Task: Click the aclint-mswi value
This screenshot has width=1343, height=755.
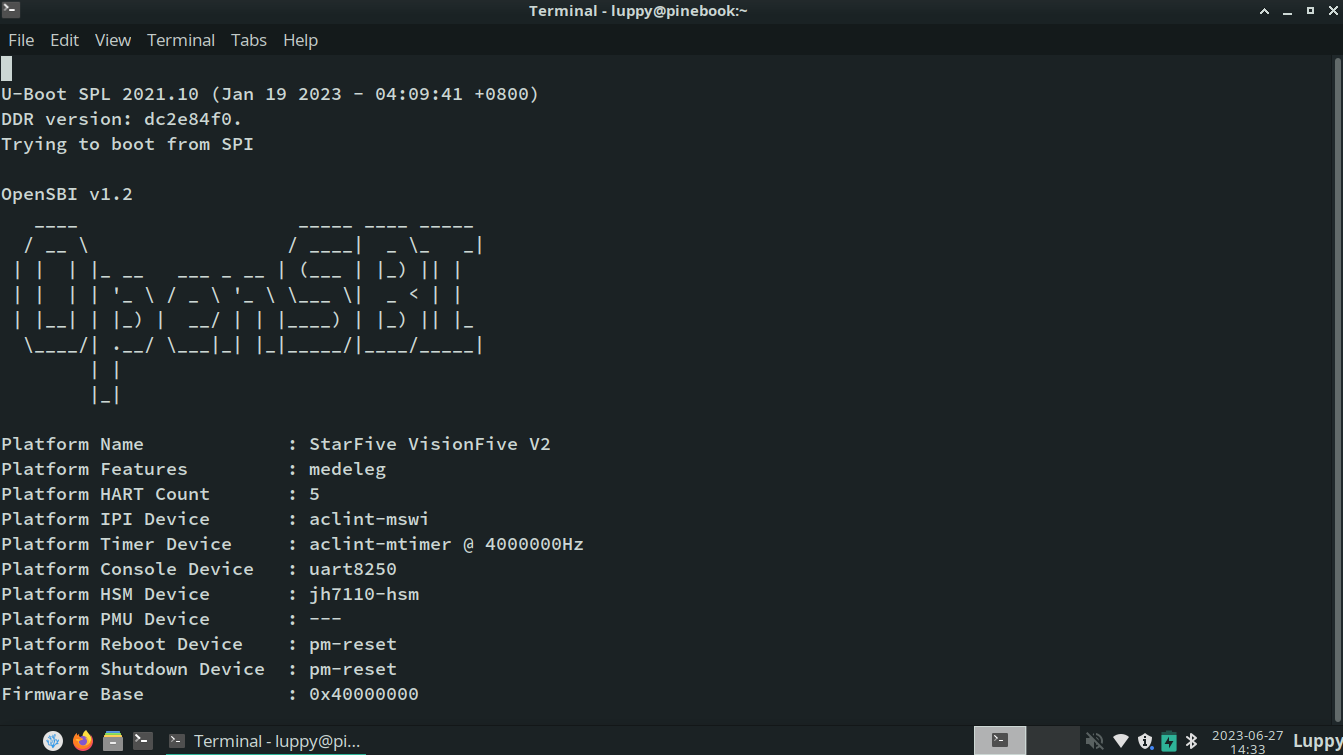Action: coord(369,519)
